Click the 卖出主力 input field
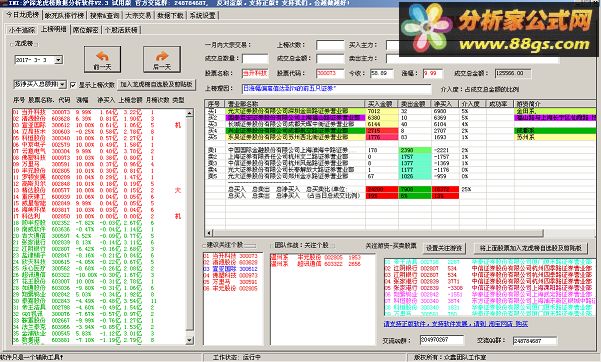This screenshot has height=362, width=601. (x=472, y=59)
